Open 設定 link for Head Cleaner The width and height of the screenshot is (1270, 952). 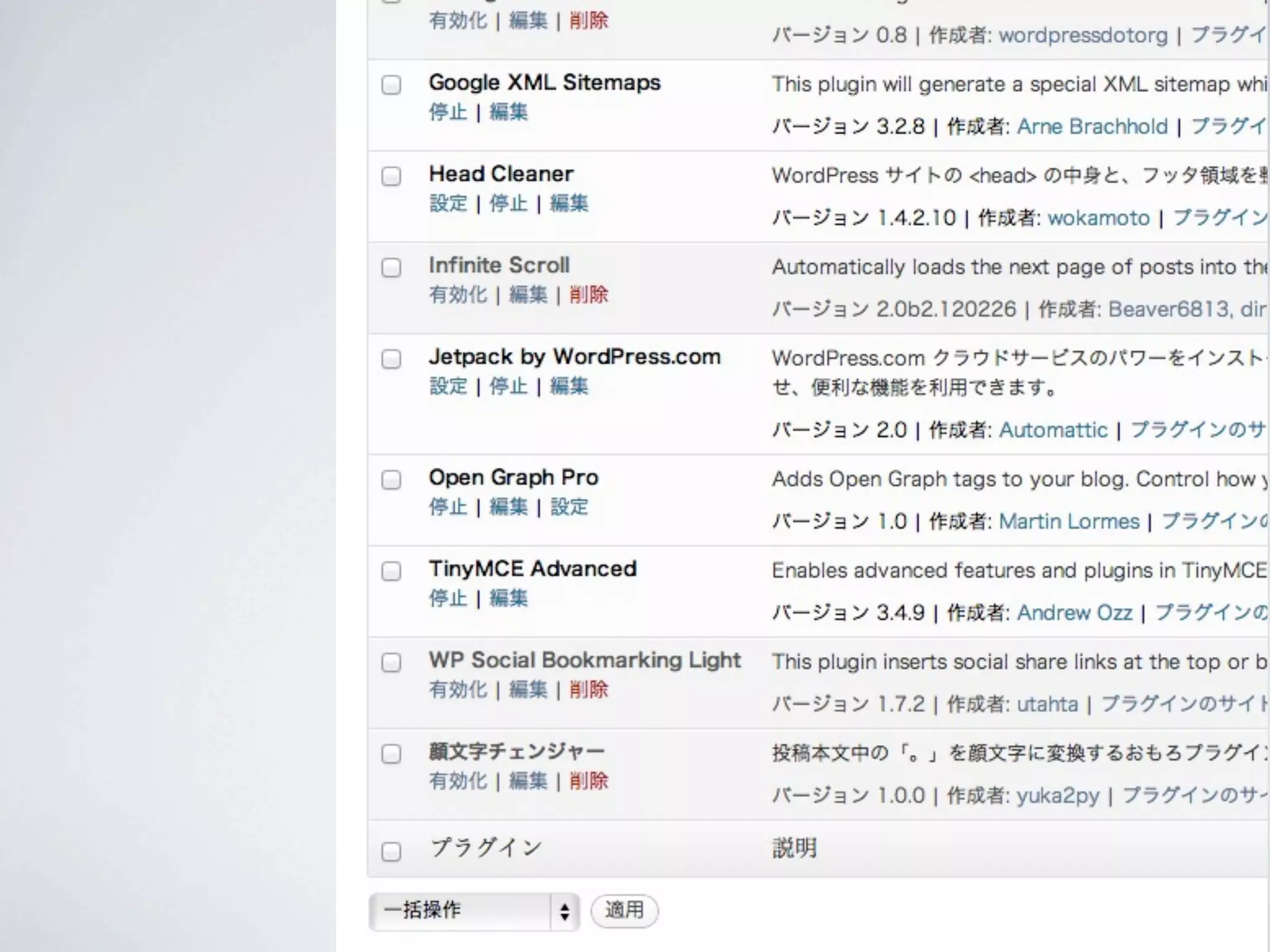448,203
